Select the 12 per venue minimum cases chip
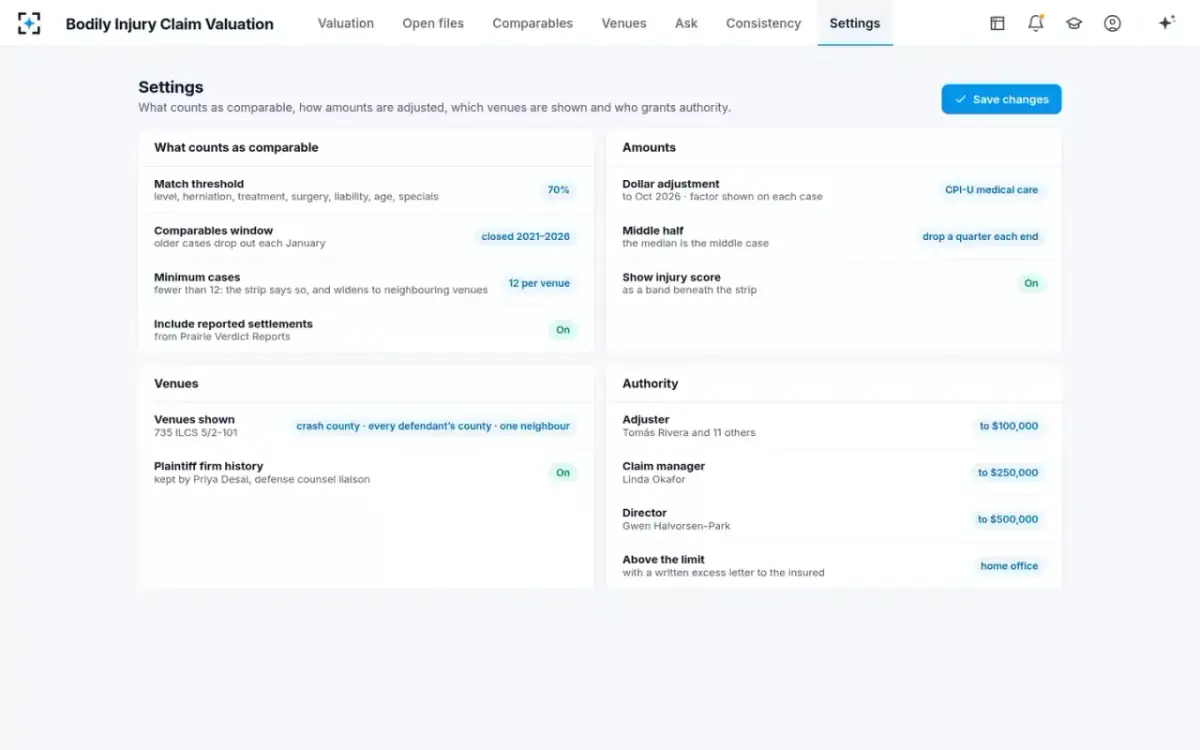This screenshot has width=1200, height=750. click(539, 283)
